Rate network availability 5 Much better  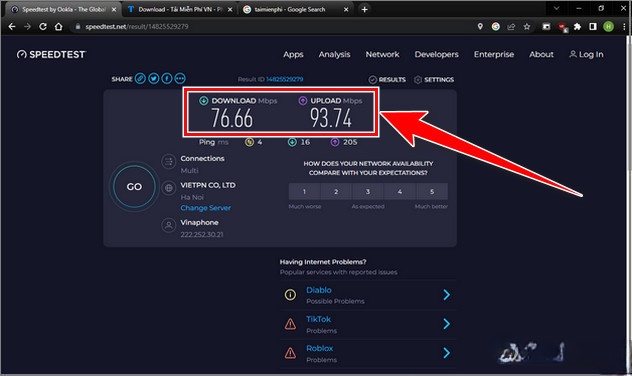pos(432,191)
